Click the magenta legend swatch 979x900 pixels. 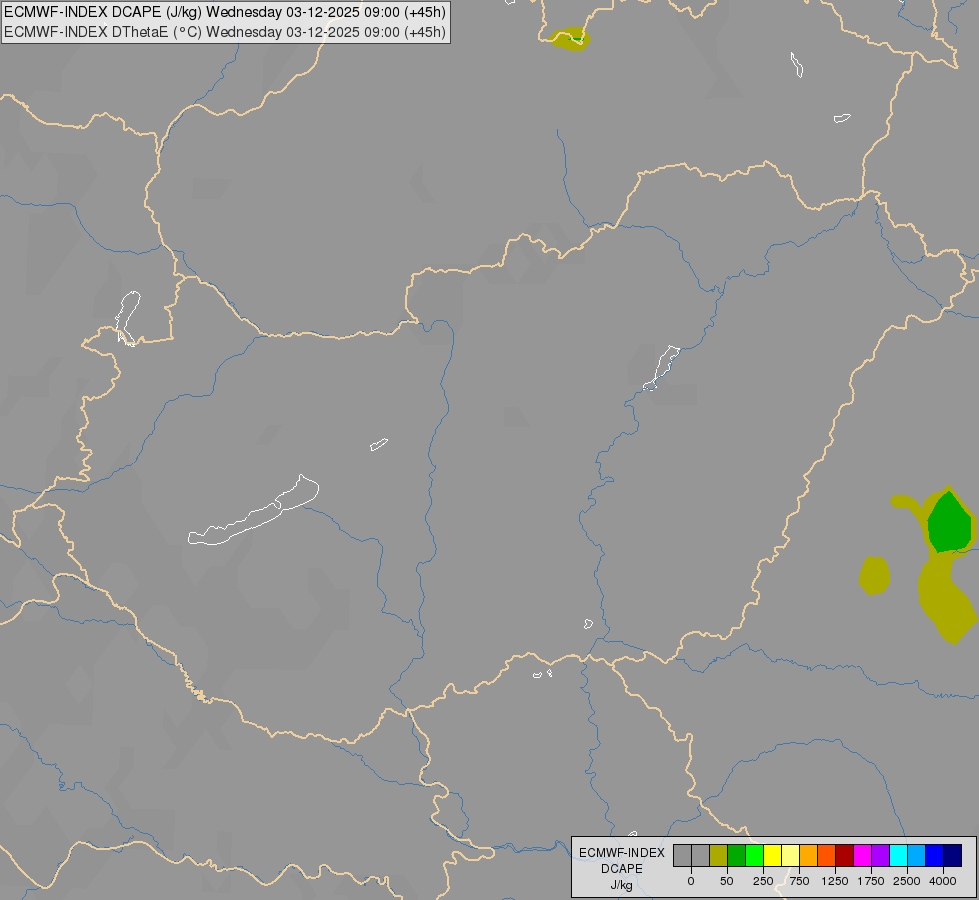pyautogui.click(x=862, y=856)
